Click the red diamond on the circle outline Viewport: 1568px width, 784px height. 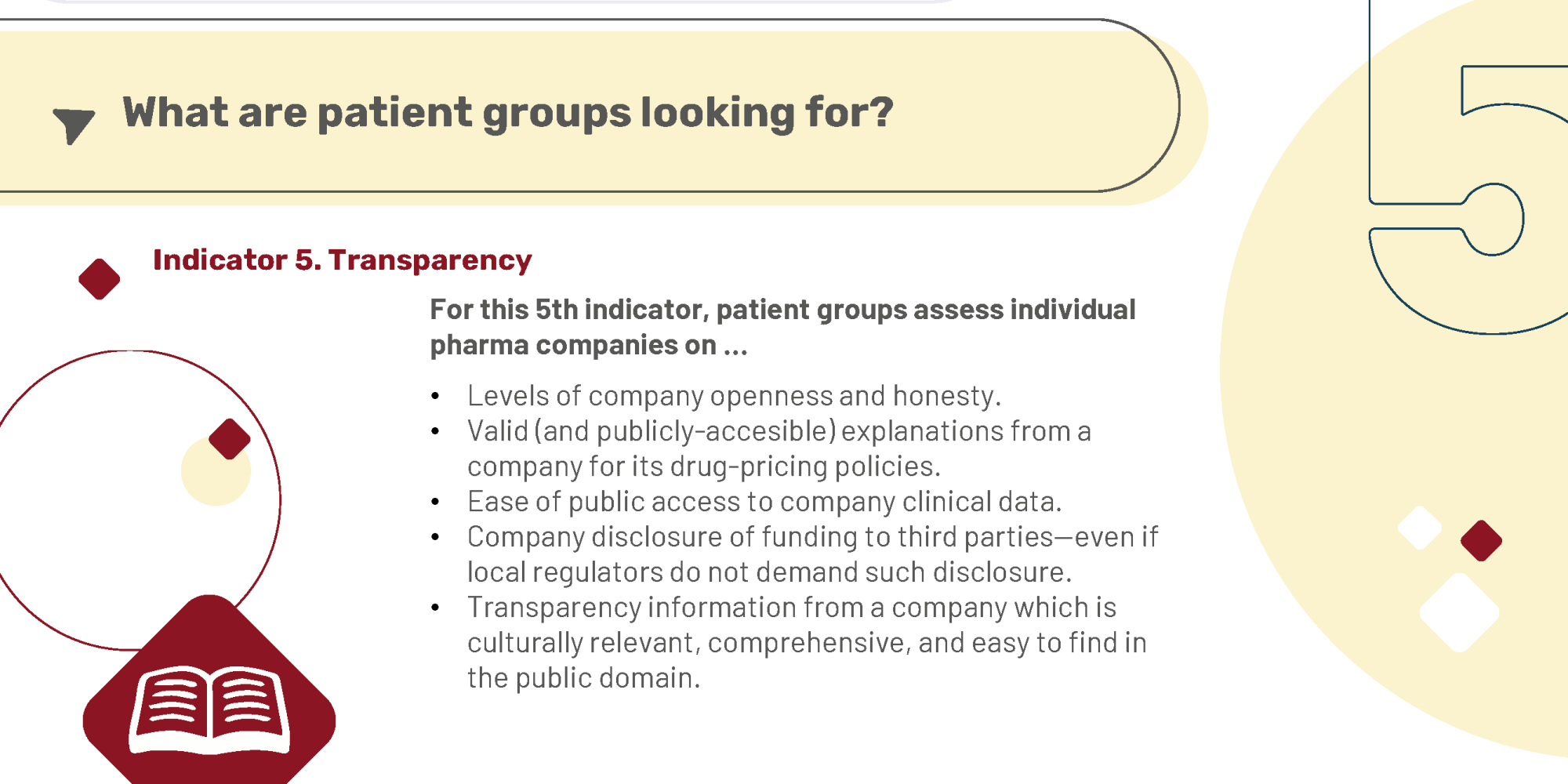[x=230, y=439]
